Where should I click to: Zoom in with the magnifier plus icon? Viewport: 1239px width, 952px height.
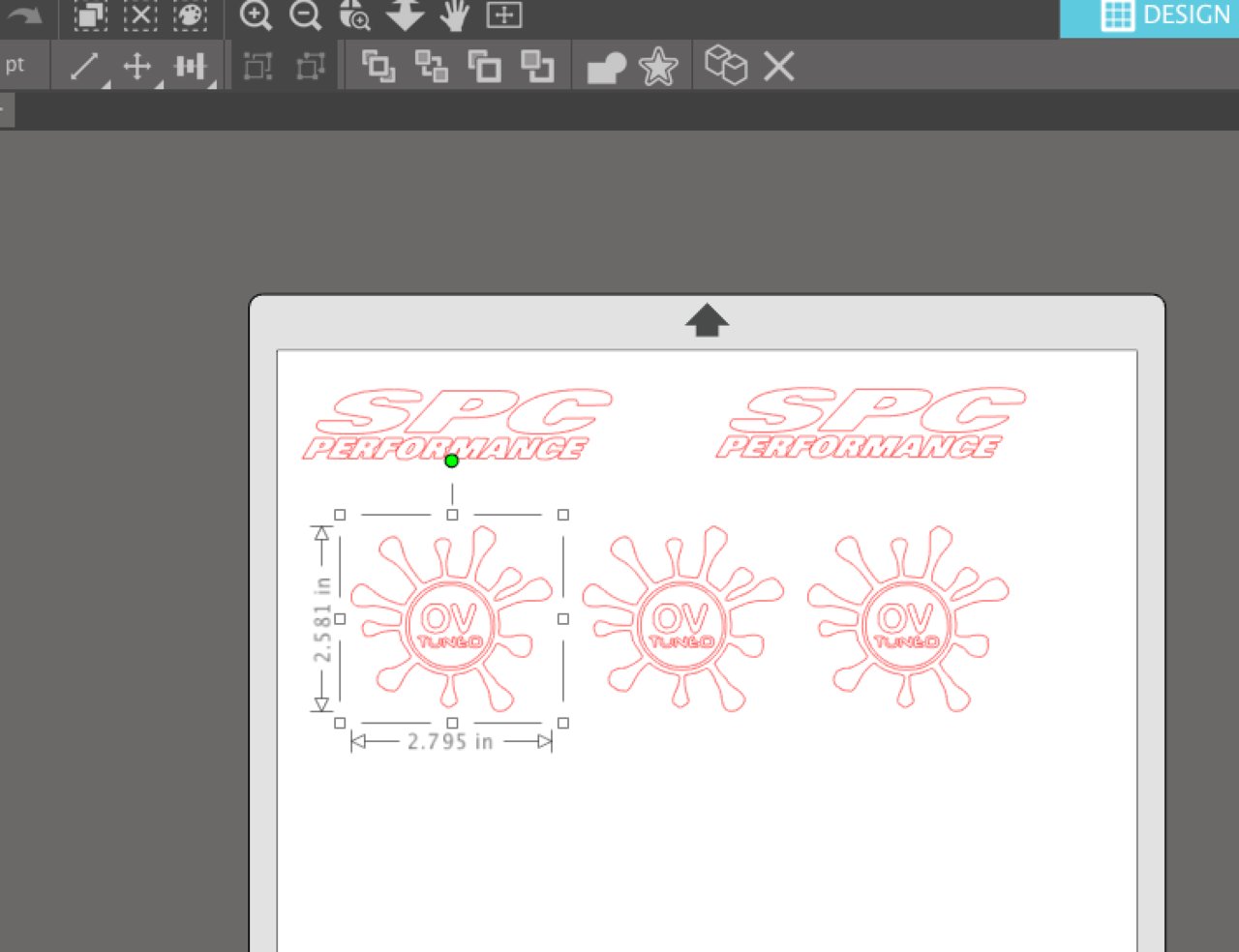pyautogui.click(x=256, y=15)
